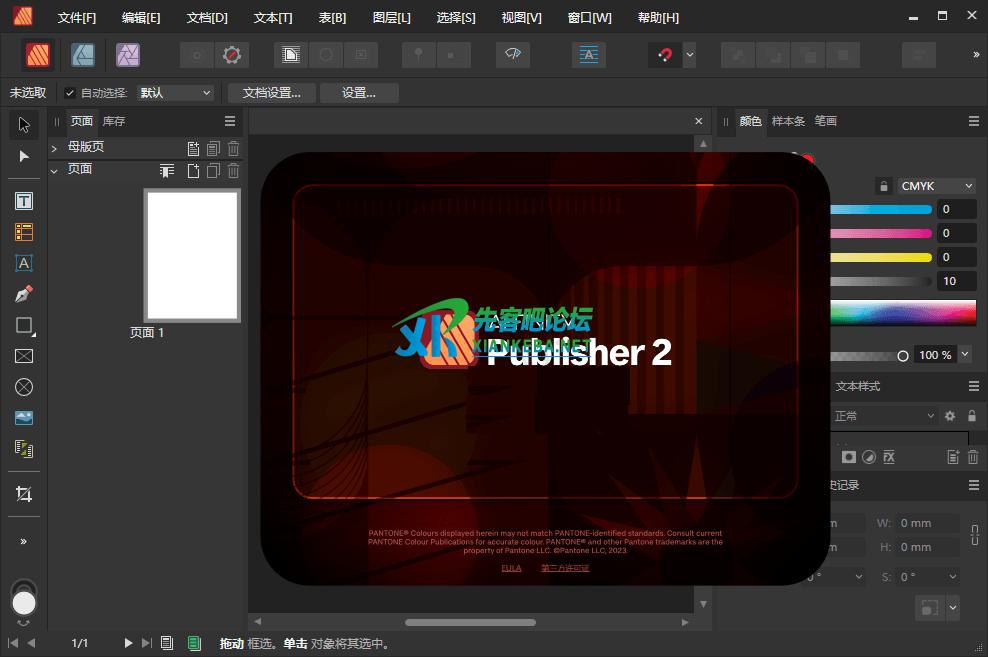
Task: Select the 页面 1 thumbnail
Action: point(191,255)
